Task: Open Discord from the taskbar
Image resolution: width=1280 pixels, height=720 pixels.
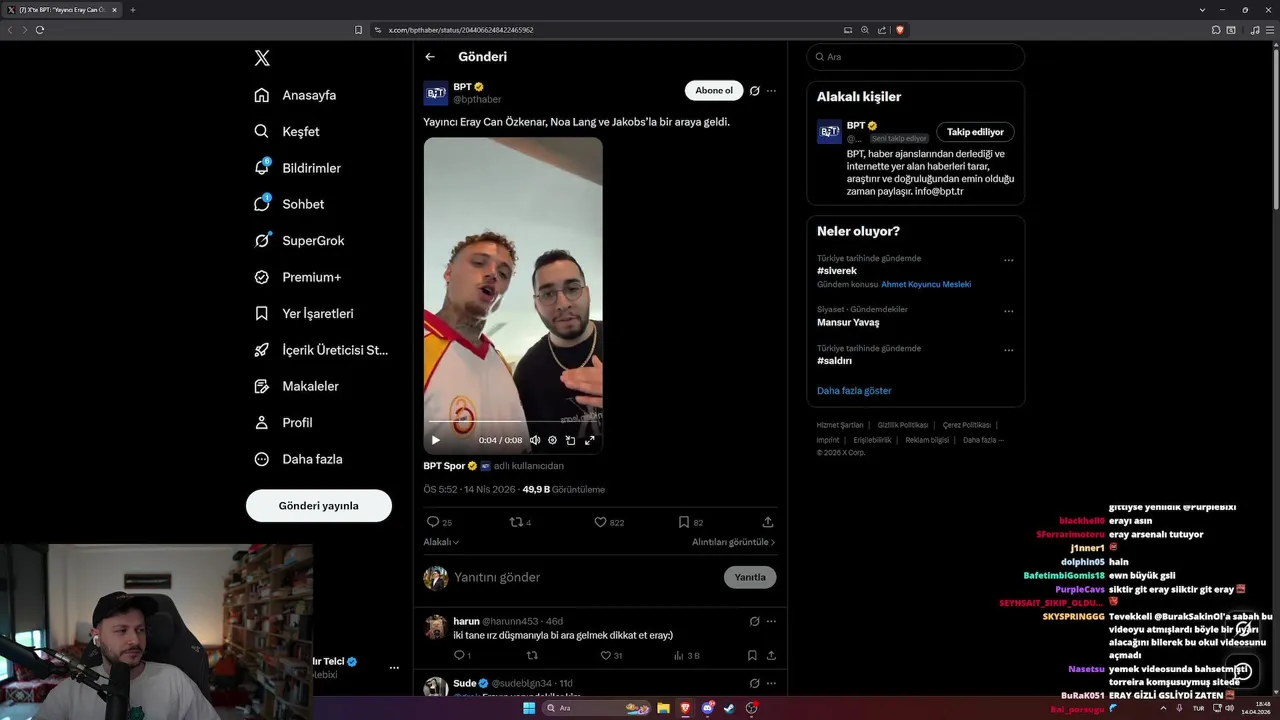Action: tap(707, 708)
